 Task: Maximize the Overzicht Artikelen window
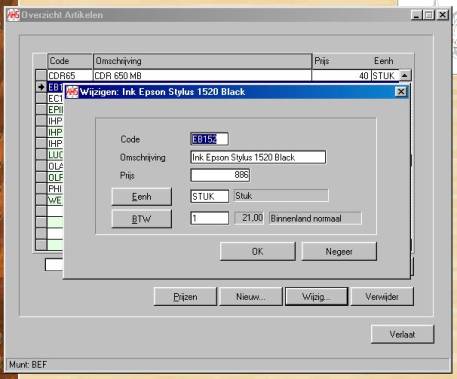pyautogui.click(x=429, y=15)
